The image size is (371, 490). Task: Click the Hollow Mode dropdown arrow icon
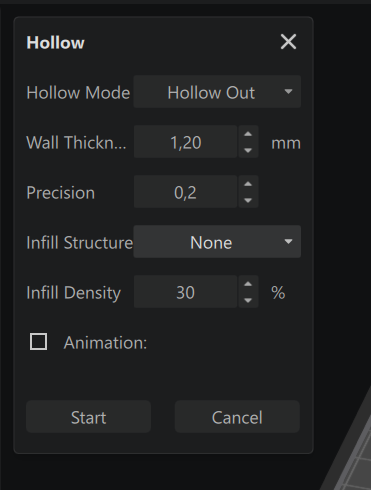pyautogui.click(x=288, y=91)
